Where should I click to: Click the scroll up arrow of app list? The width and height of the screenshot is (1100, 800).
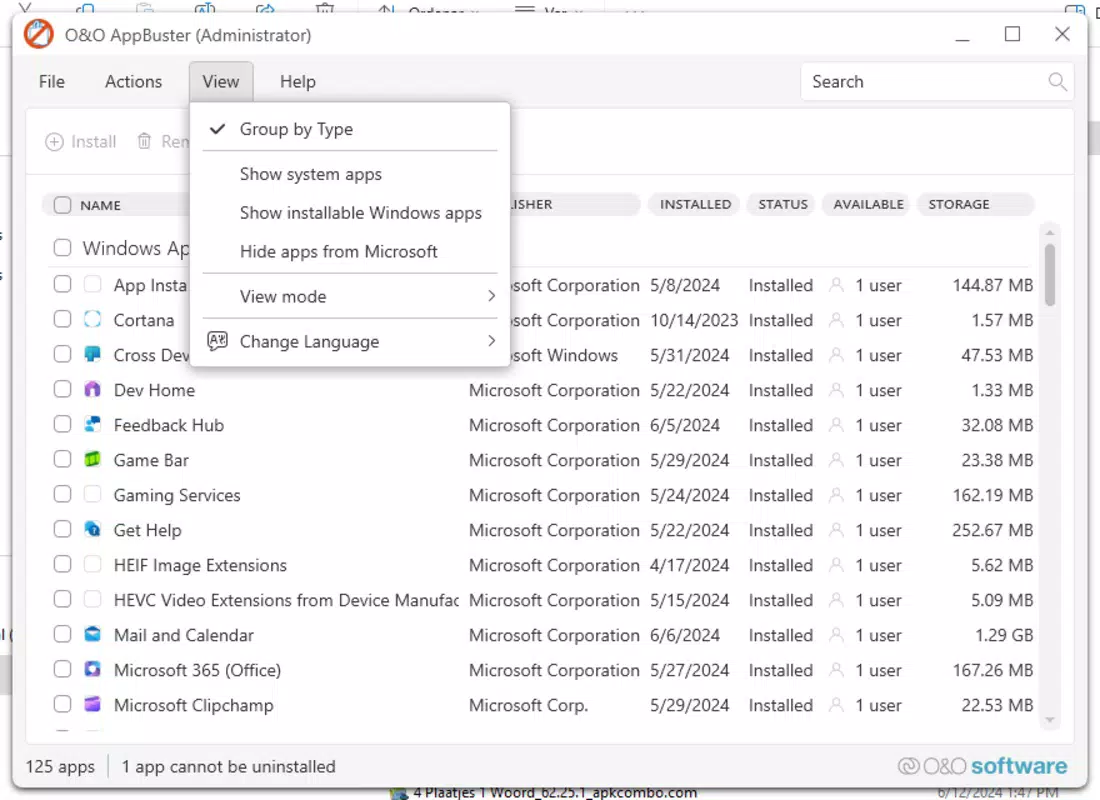click(1049, 232)
